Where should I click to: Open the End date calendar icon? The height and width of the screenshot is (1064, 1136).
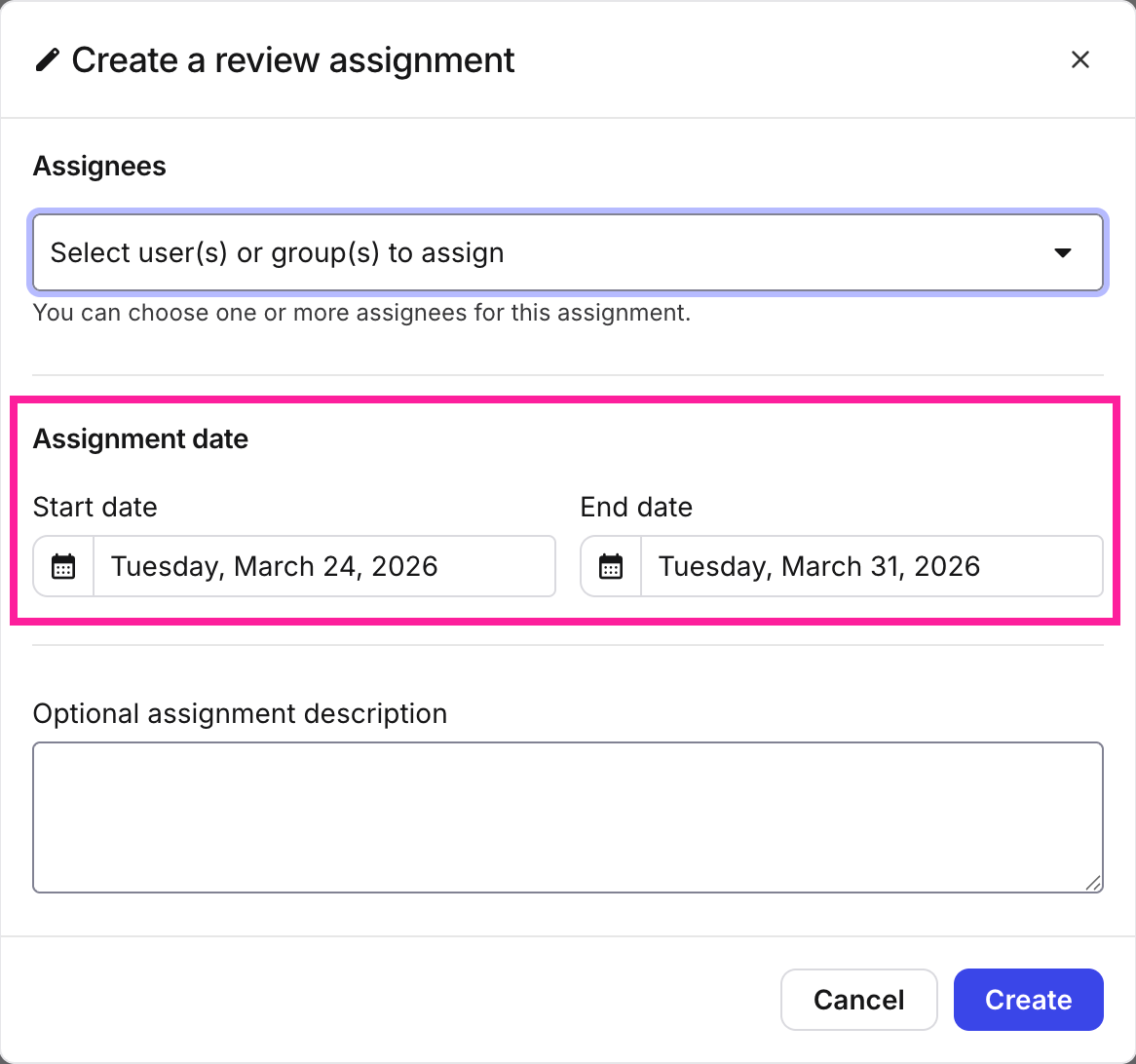(611, 566)
